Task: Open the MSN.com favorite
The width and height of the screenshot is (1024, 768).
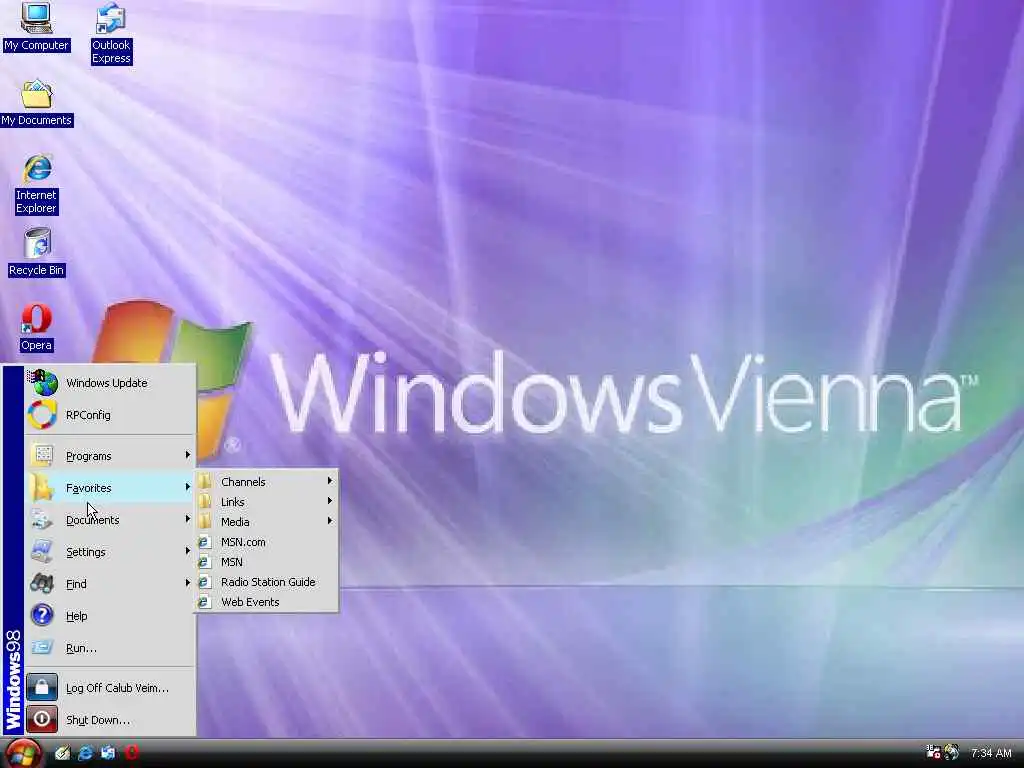Action: (x=266, y=541)
